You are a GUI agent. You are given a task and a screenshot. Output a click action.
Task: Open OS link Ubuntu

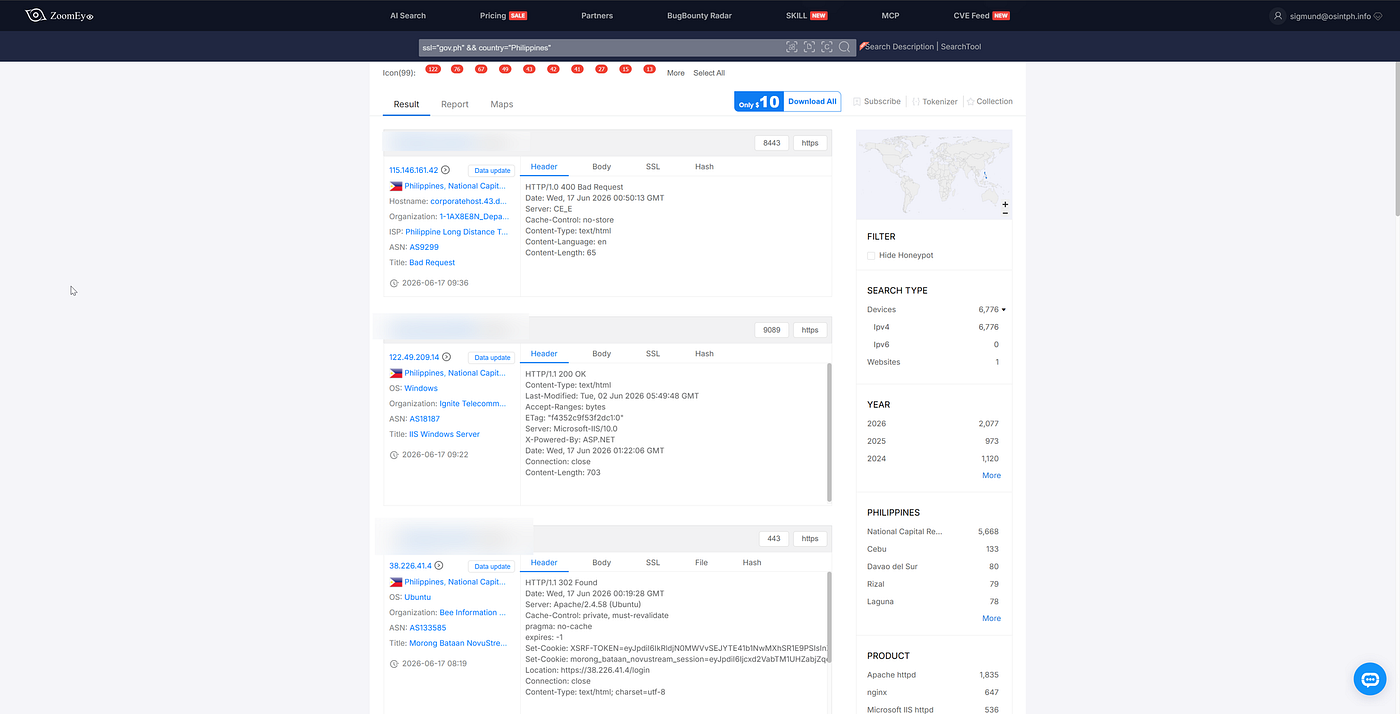418,597
